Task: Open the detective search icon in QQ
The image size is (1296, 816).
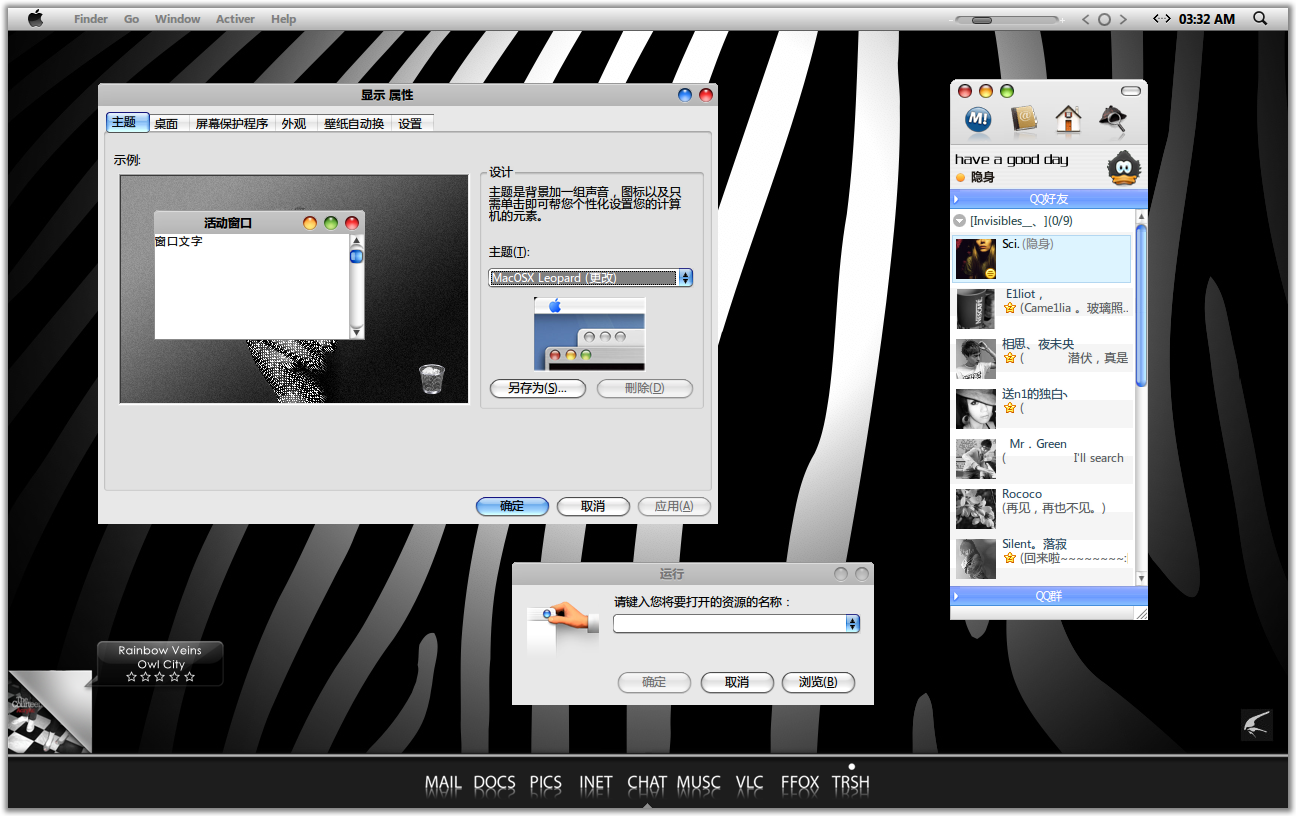Action: (1113, 119)
